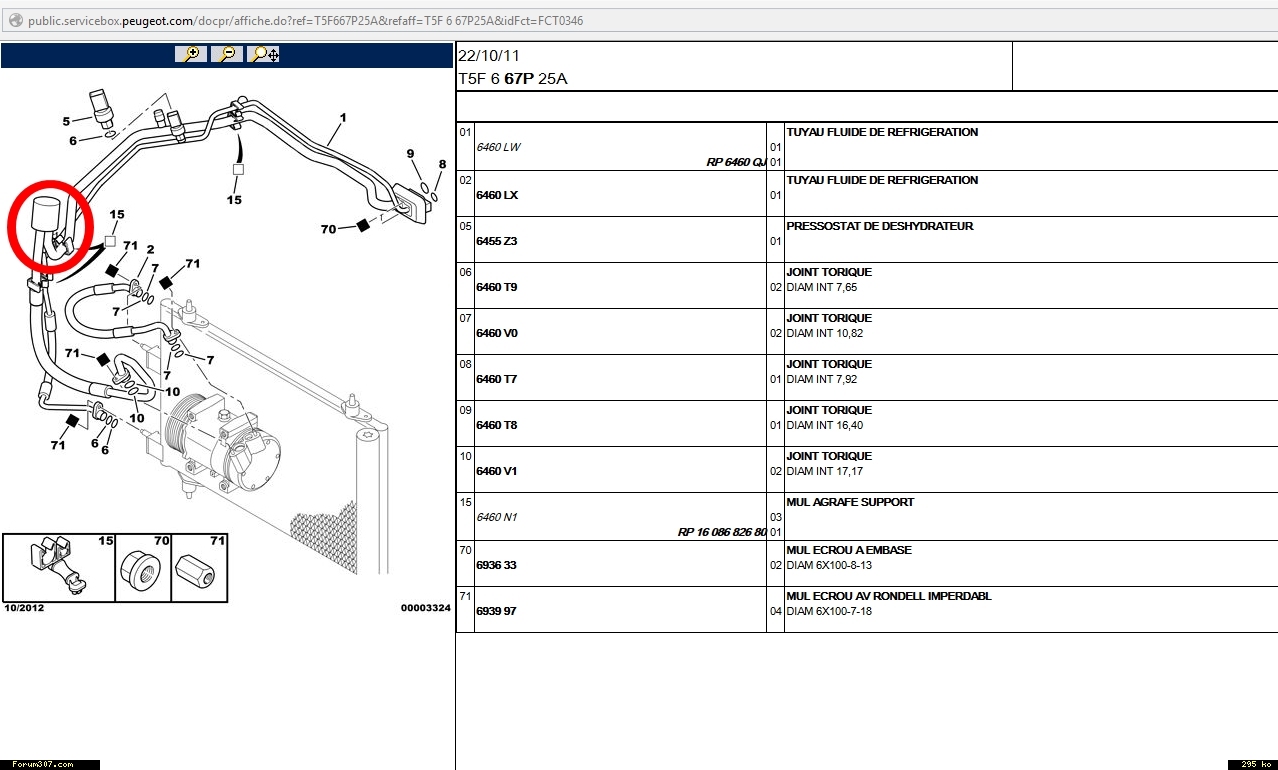Click the globe site icon in address bar
Image resolution: width=1278 pixels, height=770 pixels.
tap(14, 20)
